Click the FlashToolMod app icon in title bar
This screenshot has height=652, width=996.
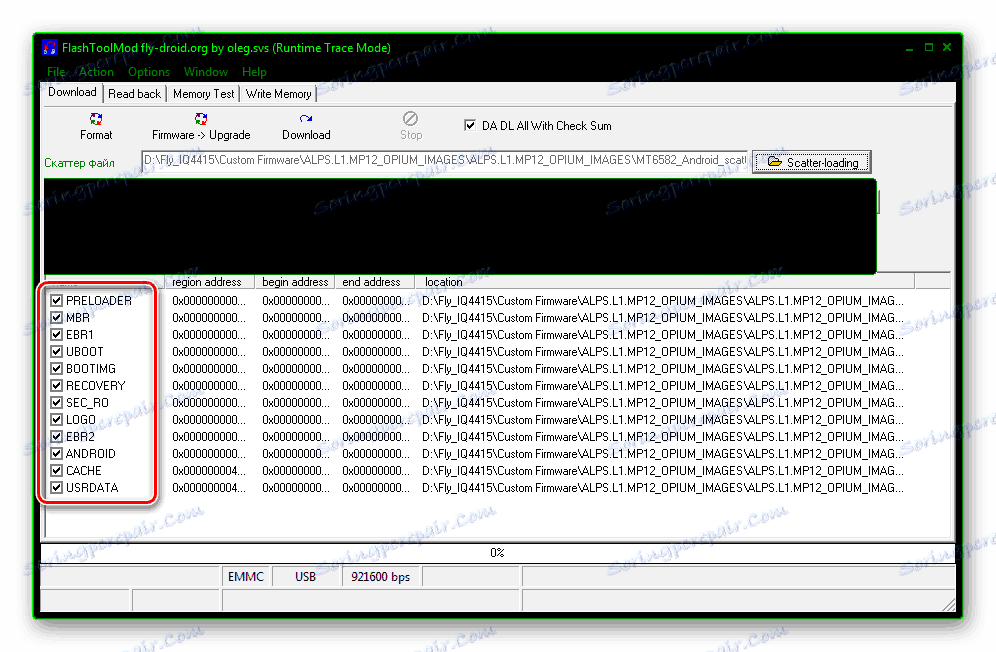pos(50,47)
